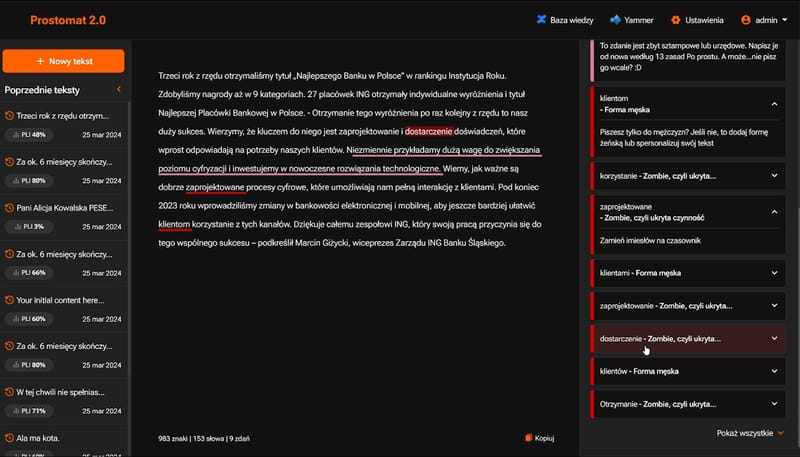The height and width of the screenshot is (457, 800).
Task: Click the Prostomat 2.0 logo
Action: tap(68, 20)
